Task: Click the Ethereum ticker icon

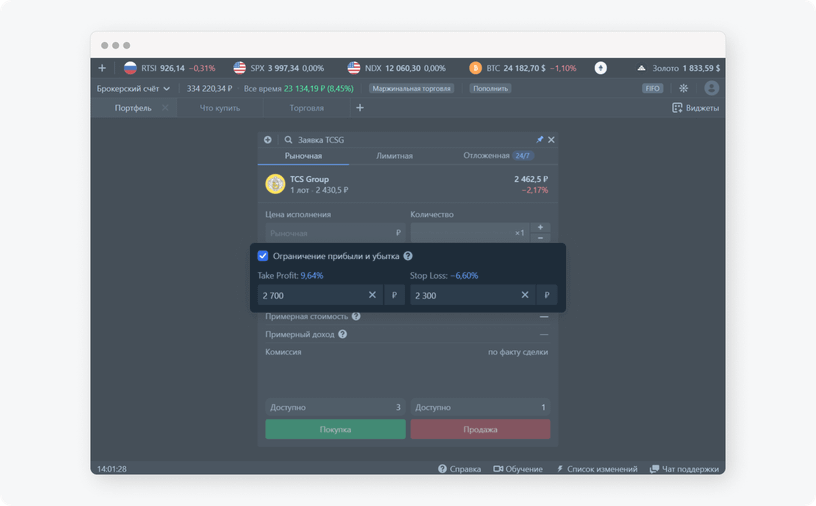Action: 601,68
